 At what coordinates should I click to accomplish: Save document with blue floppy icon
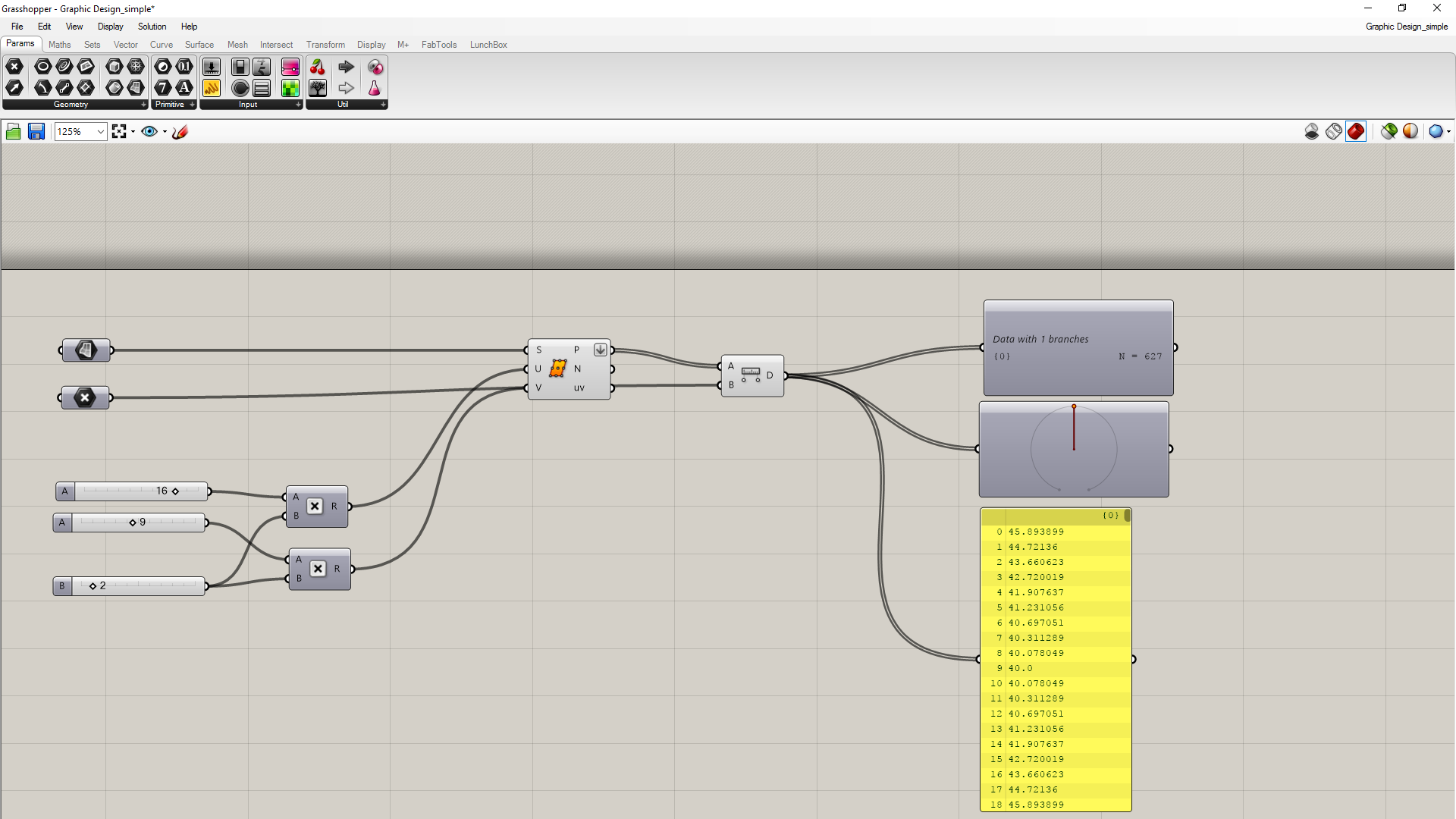(x=36, y=132)
